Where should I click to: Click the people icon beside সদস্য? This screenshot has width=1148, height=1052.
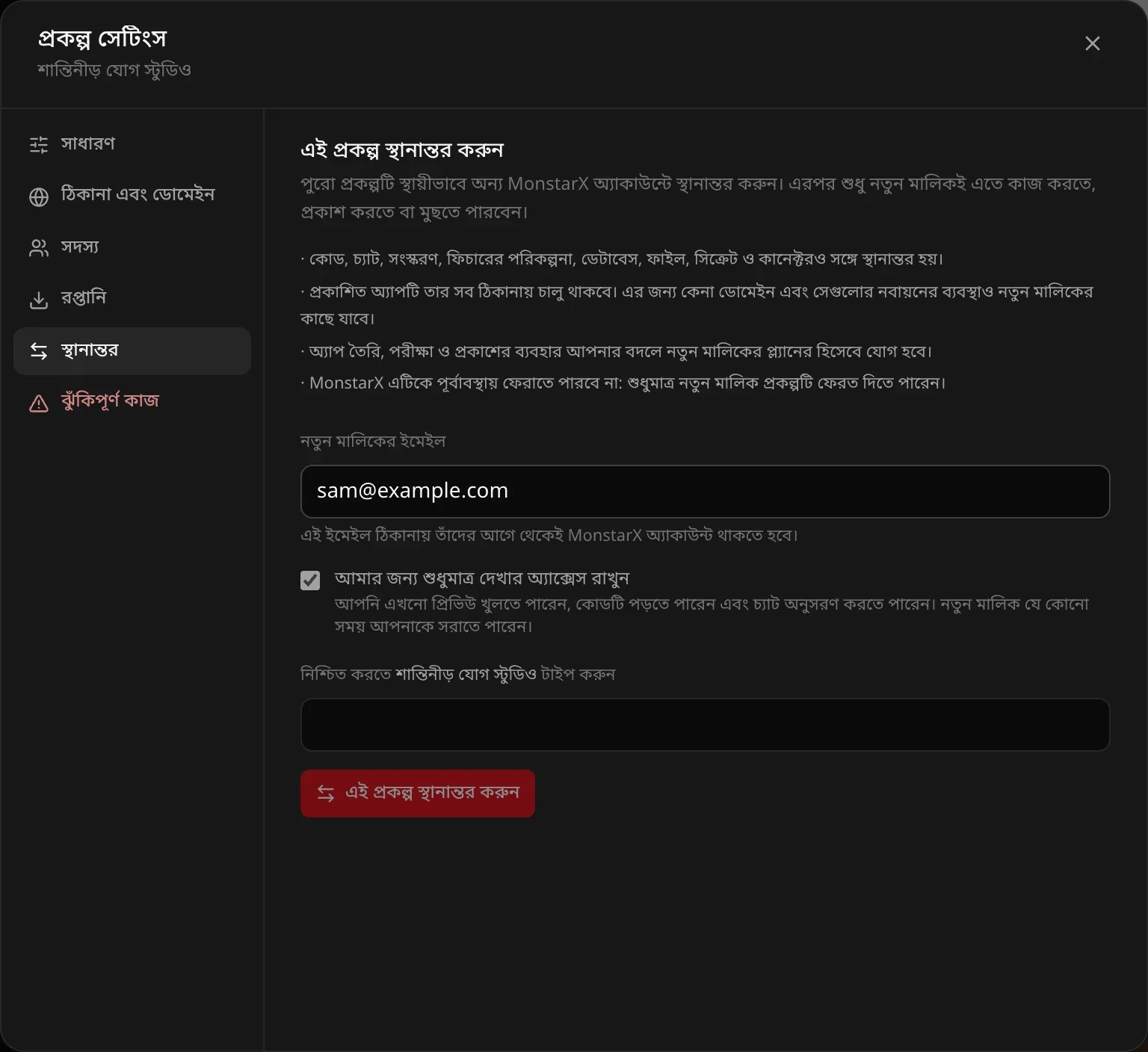(x=39, y=248)
